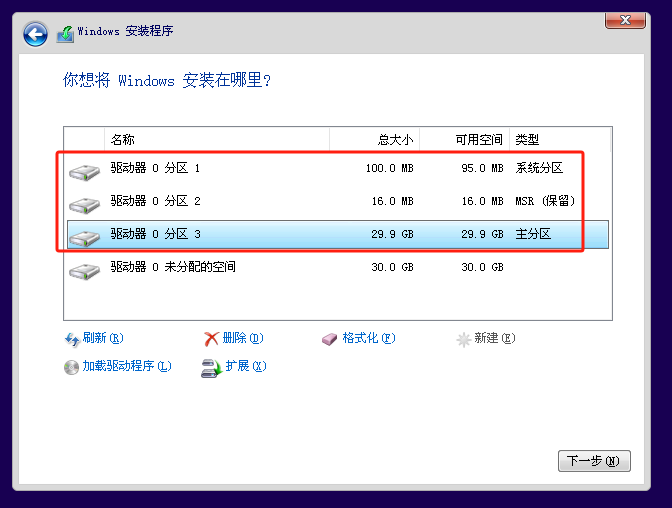672x508 pixels.
Task: Click the Type (类型) column header
Action: pos(559,140)
